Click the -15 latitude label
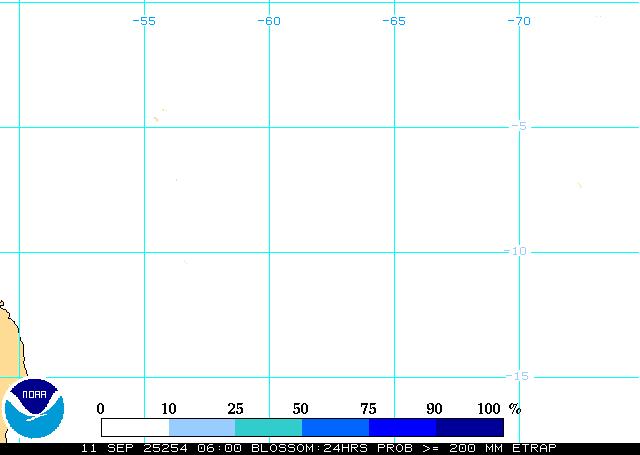Image resolution: width=640 pixels, height=455 pixels. pos(516,376)
